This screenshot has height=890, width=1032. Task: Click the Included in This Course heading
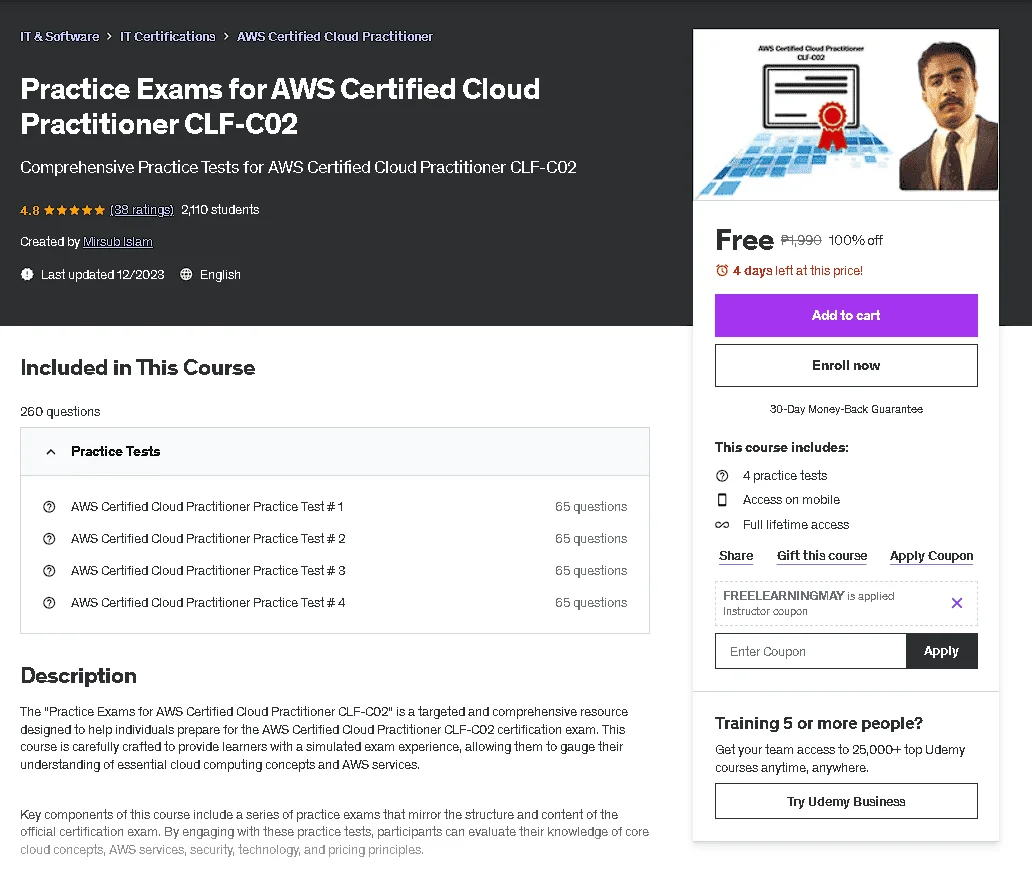138,367
